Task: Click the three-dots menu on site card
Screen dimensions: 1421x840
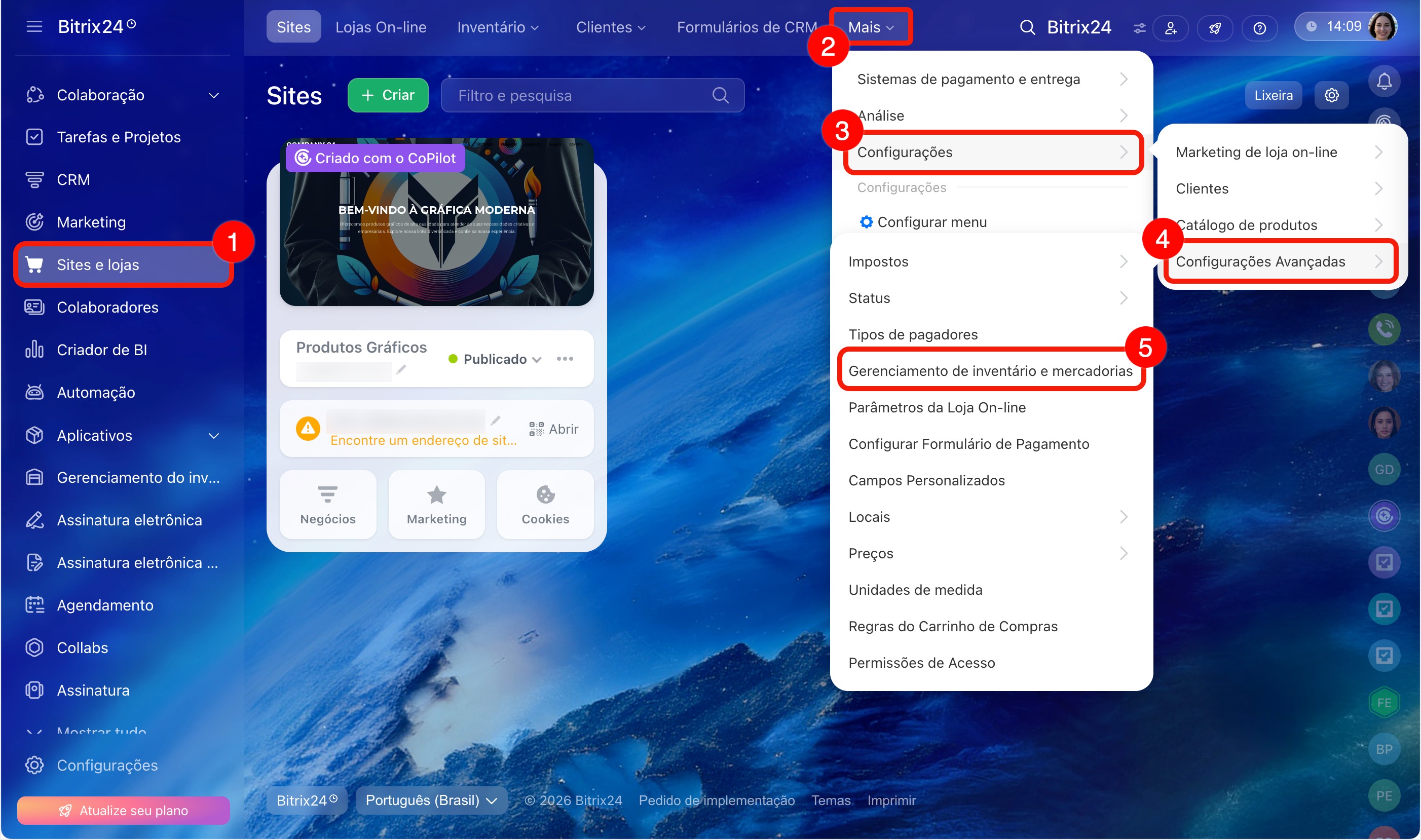Action: click(565, 359)
